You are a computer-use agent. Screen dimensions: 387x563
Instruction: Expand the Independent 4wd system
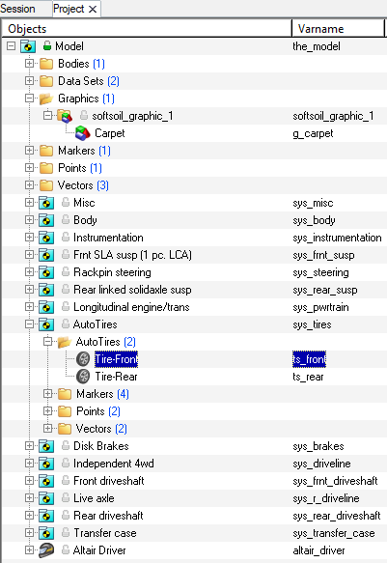29,463
